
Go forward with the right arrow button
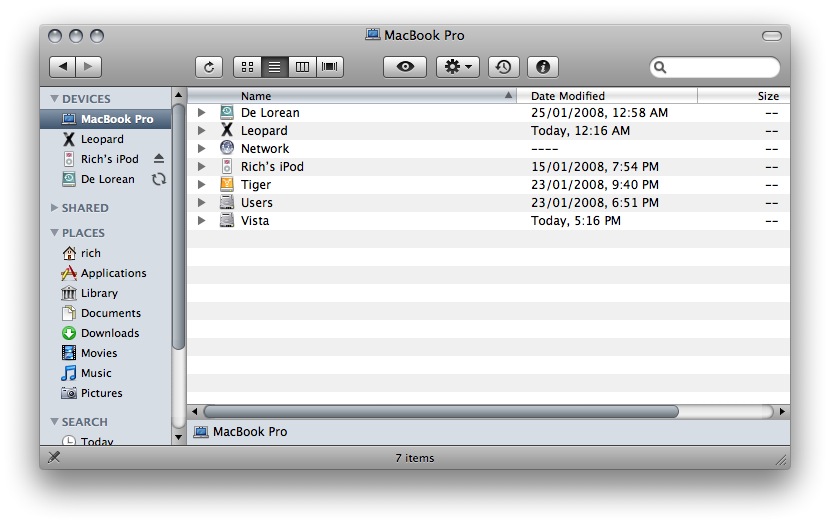click(x=88, y=67)
